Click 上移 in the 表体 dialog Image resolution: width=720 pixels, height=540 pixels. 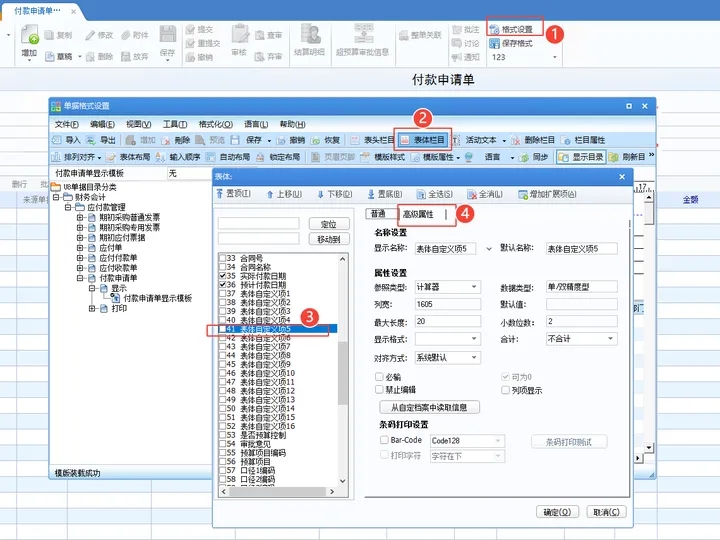284,194
